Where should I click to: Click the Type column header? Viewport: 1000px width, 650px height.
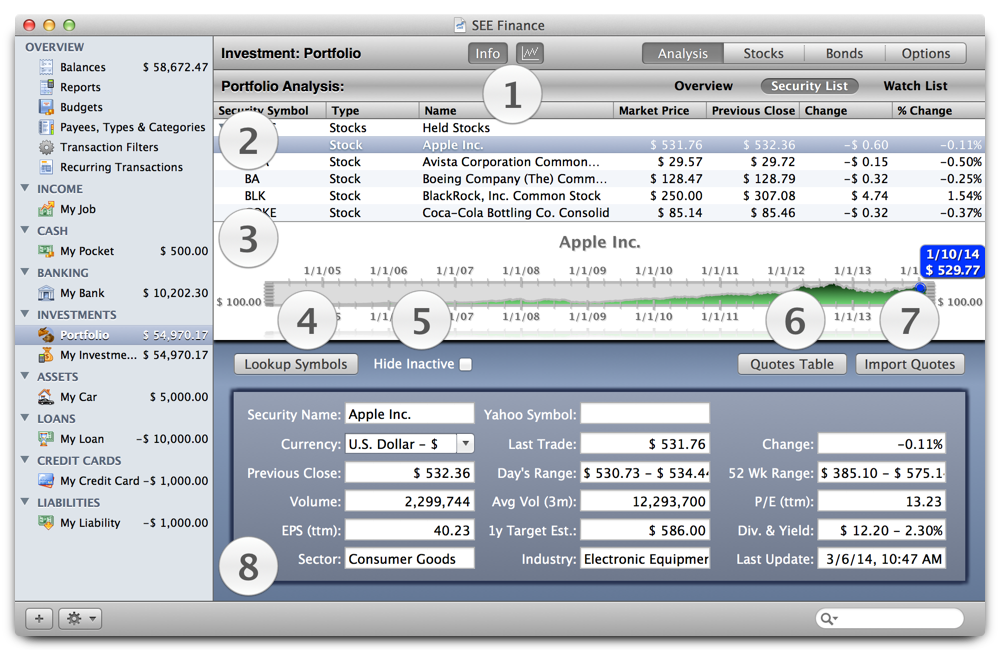[372, 110]
